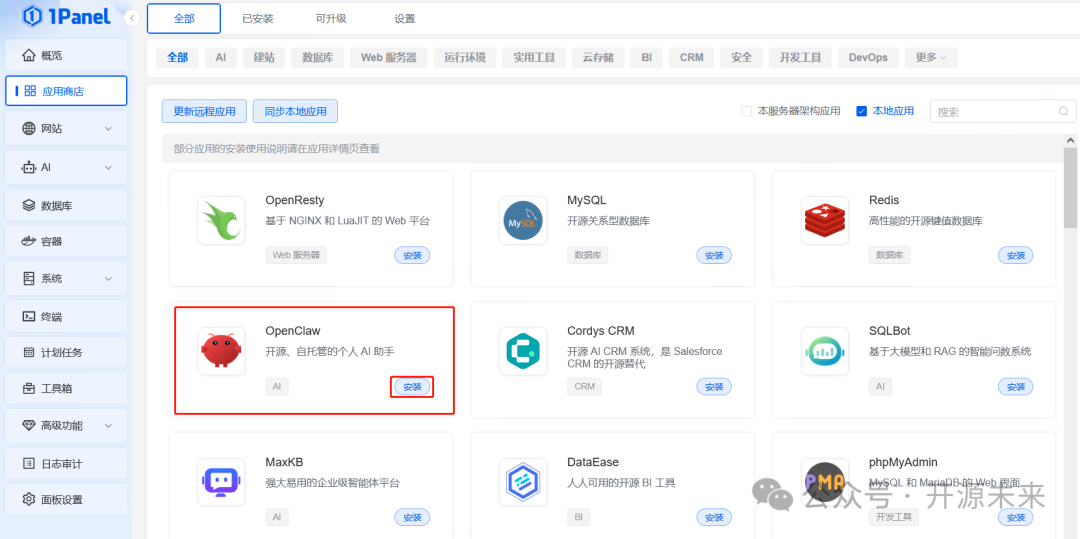
Task: Click the 应用商店 grid icon
Action: click(x=30, y=91)
